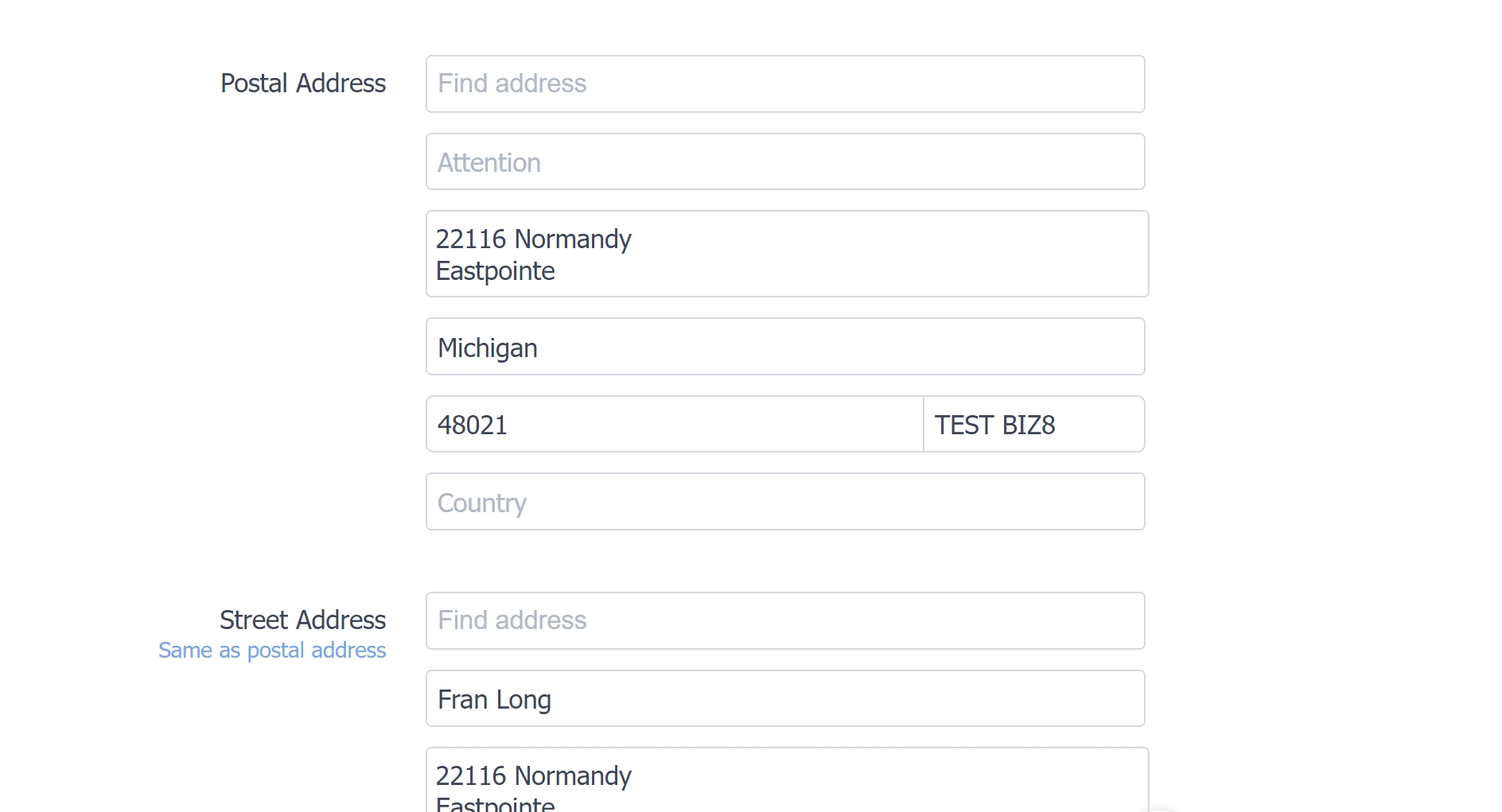Click the Street Address label

tap(303, 620)
